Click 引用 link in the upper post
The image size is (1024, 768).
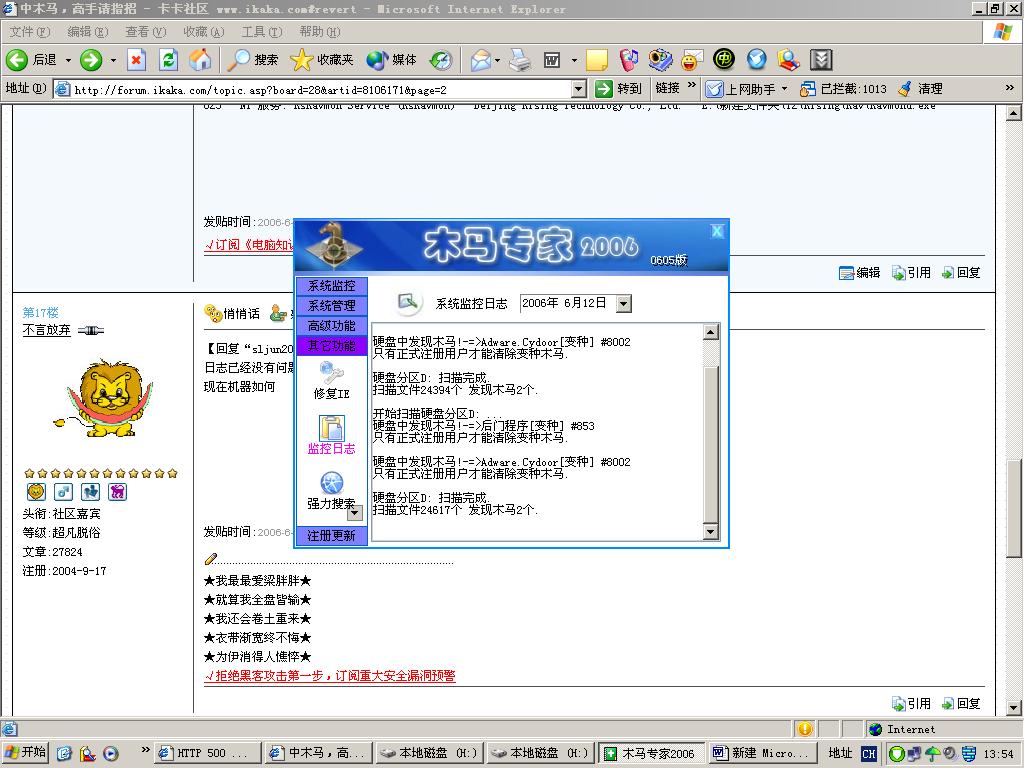(912, 273)
